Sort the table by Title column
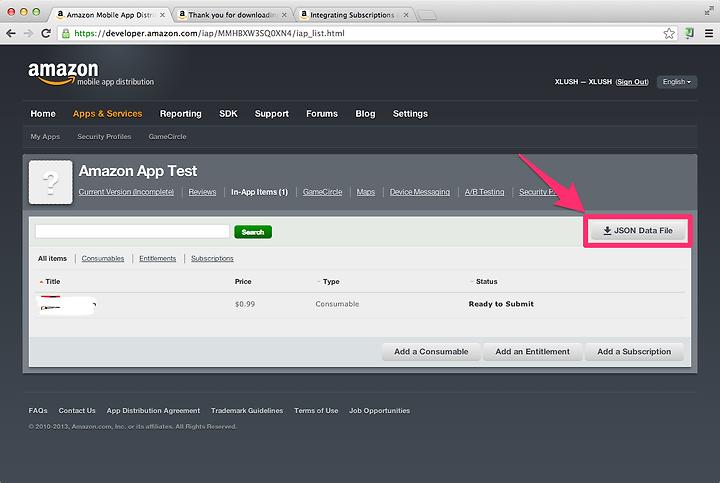The height and width of the screenshot is (483, 720). pos(50,281)
